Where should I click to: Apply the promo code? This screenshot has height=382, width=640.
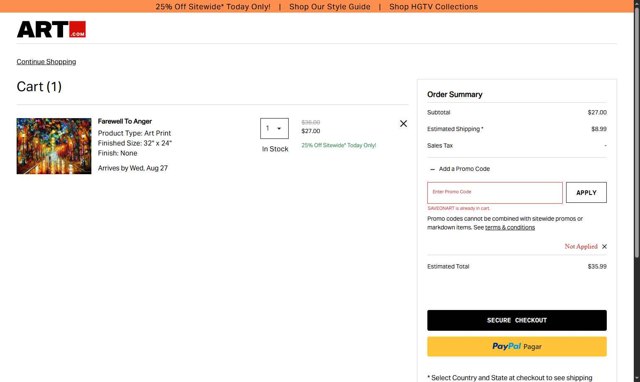[x=586, y=193]
